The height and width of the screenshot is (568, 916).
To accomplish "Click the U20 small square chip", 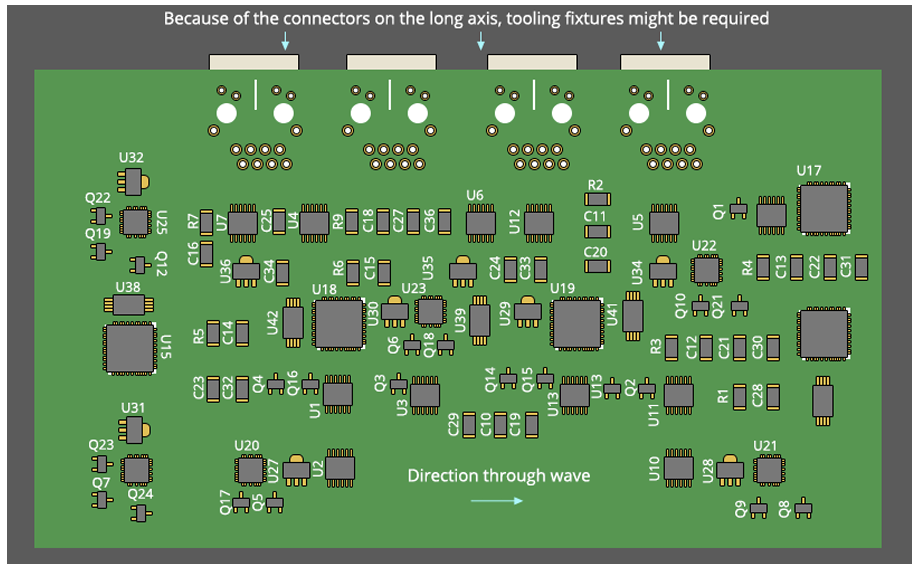I will (x=248, y=468).
